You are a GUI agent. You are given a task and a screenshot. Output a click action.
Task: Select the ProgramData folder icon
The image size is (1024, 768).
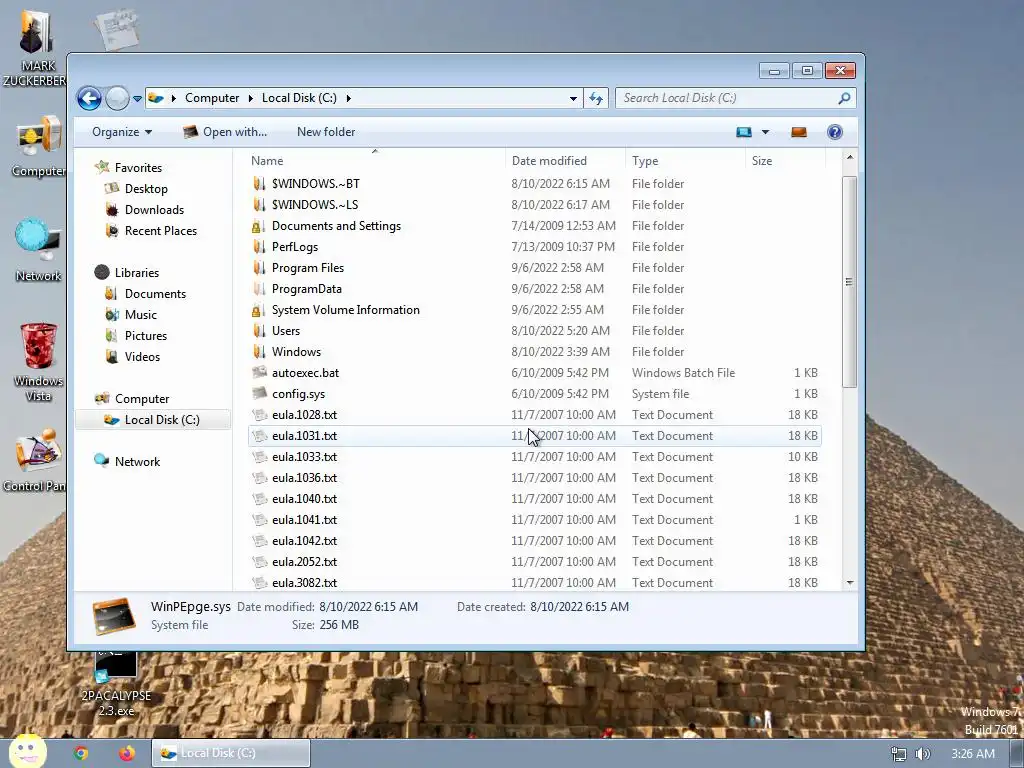[259, 289]
